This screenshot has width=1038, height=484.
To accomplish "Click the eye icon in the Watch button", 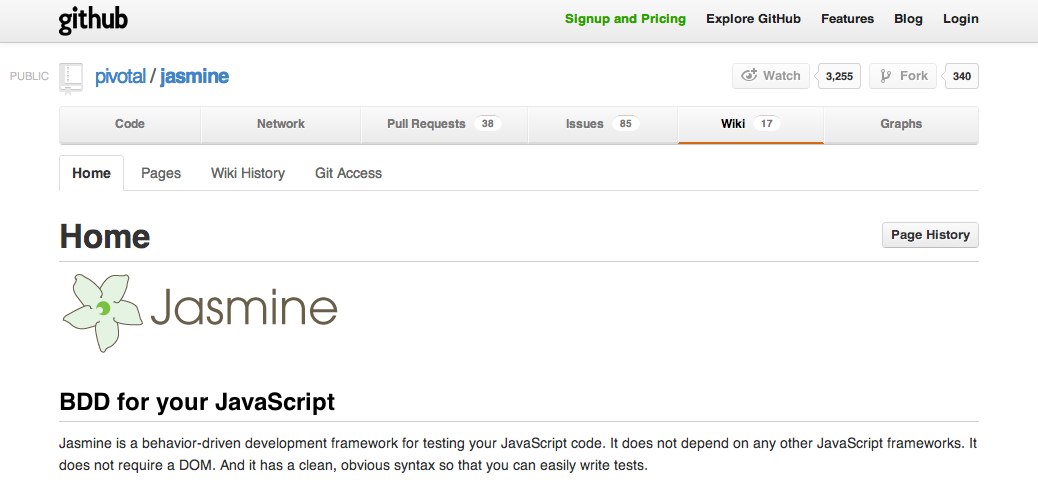I will tap(749, 75).
